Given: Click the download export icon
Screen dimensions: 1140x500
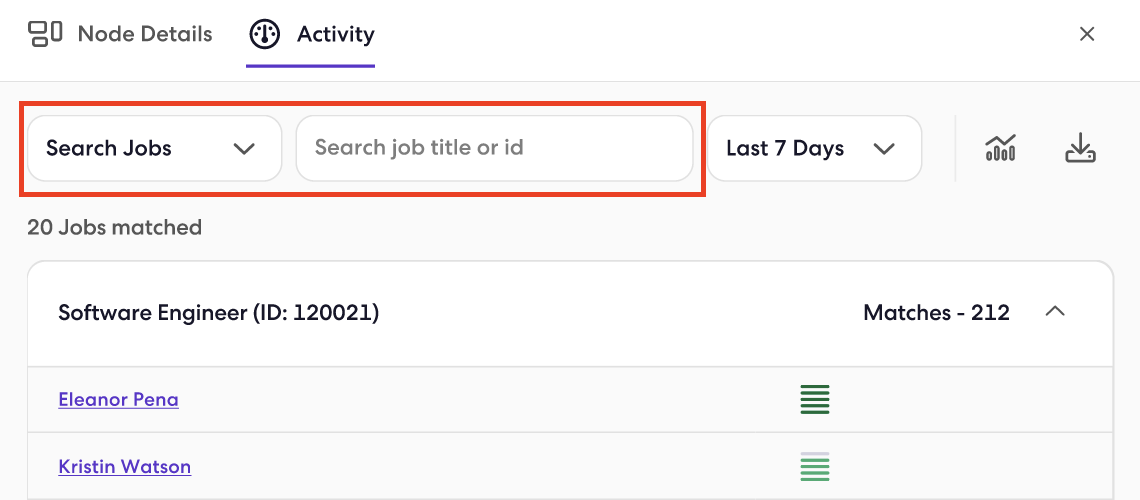Looking at the screenshot, I should 1080,148.
